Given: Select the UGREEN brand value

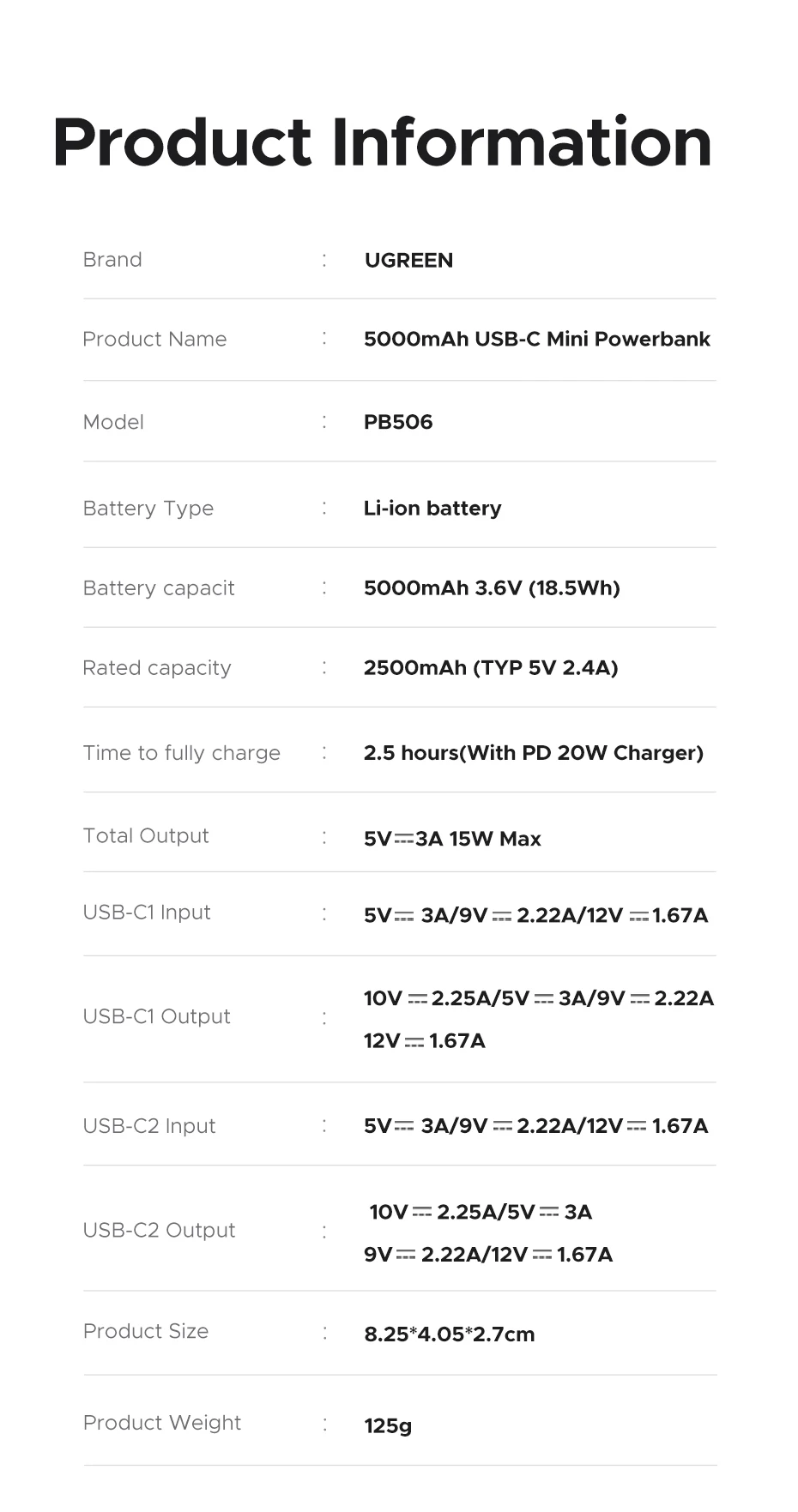Looking at the screenshot, I should (408, 261).
